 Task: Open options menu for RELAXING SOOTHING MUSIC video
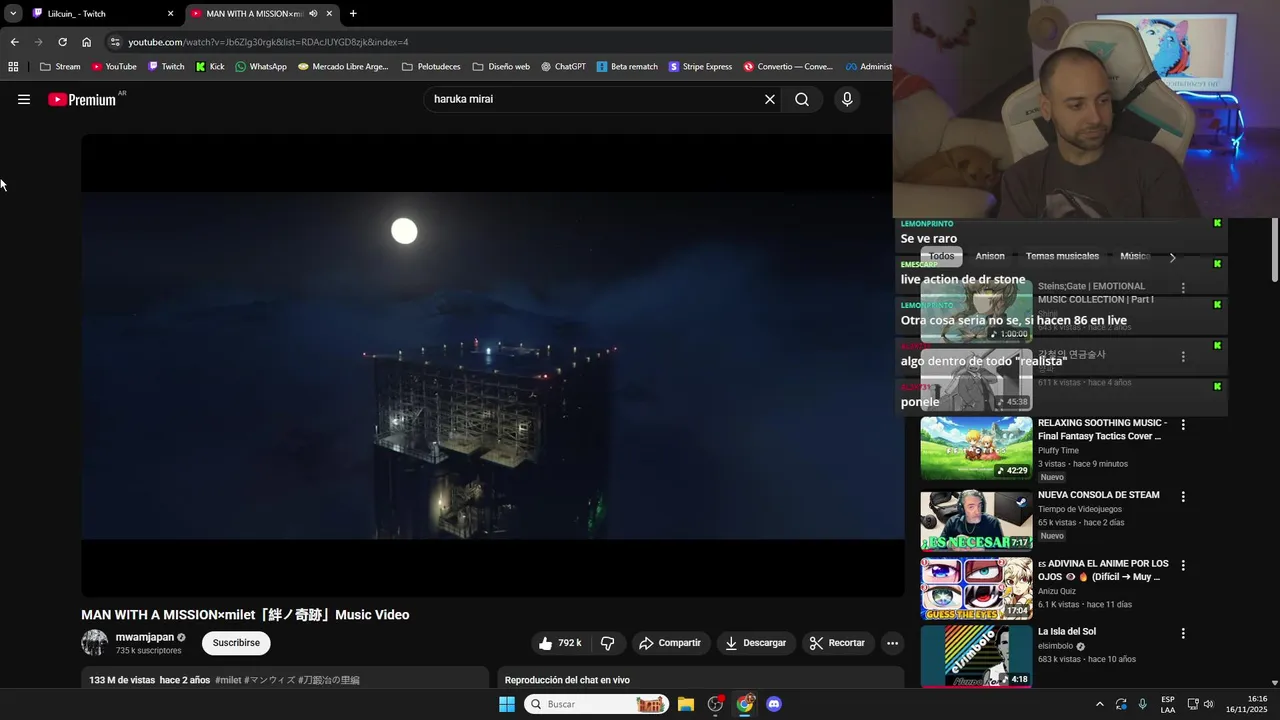[1183, 424]
